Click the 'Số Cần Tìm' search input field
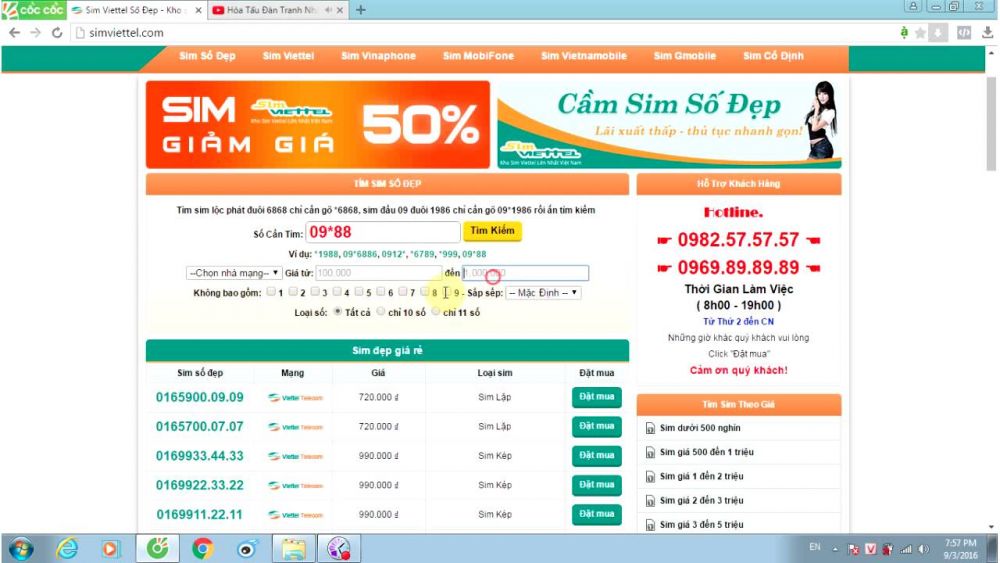Screen dimensions: 1000x563 [x=380, y=231]
